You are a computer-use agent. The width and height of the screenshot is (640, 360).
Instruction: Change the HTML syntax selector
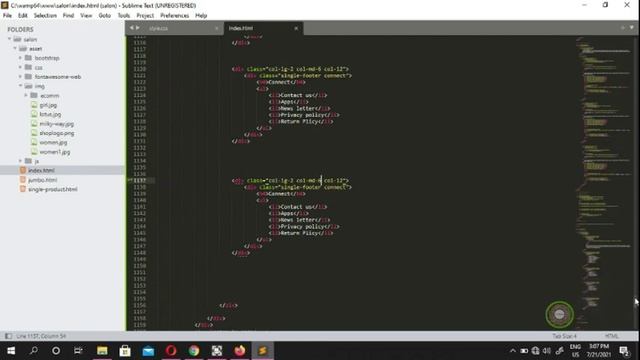pos(611,336)
